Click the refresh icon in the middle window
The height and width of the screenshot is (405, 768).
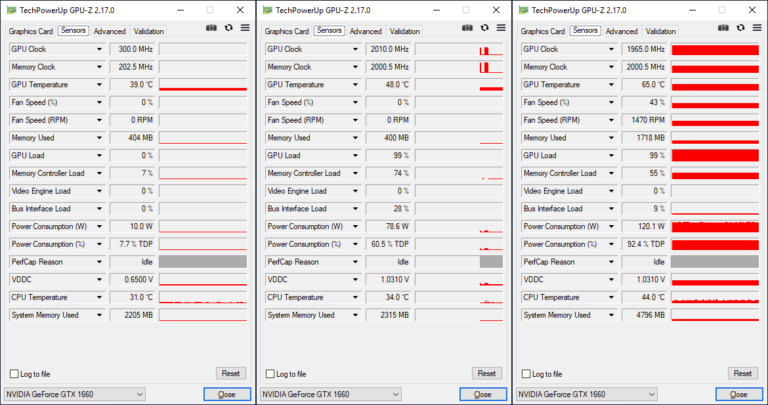(x=483, y=28)
